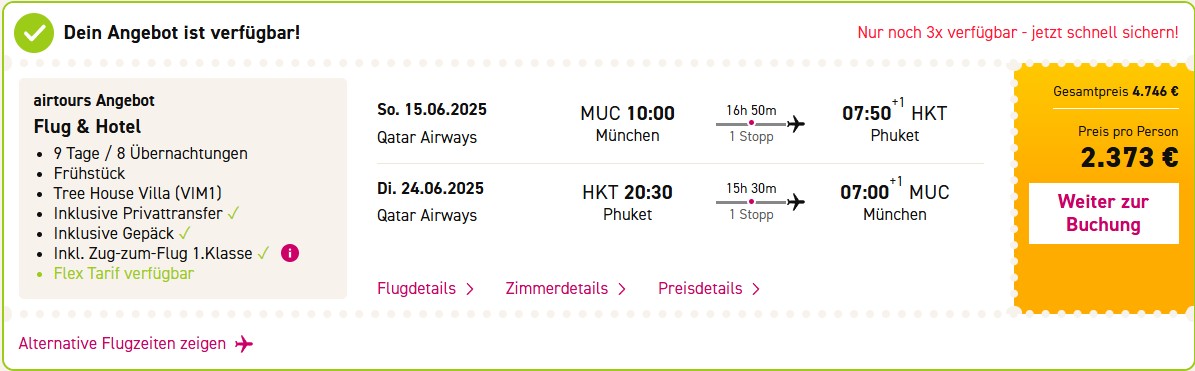Click the Zug-zum-Flug 1.Klasse checkmark
Image resolution: width=1195 pixels, height=371 pixels.
(x=264, y=253)
